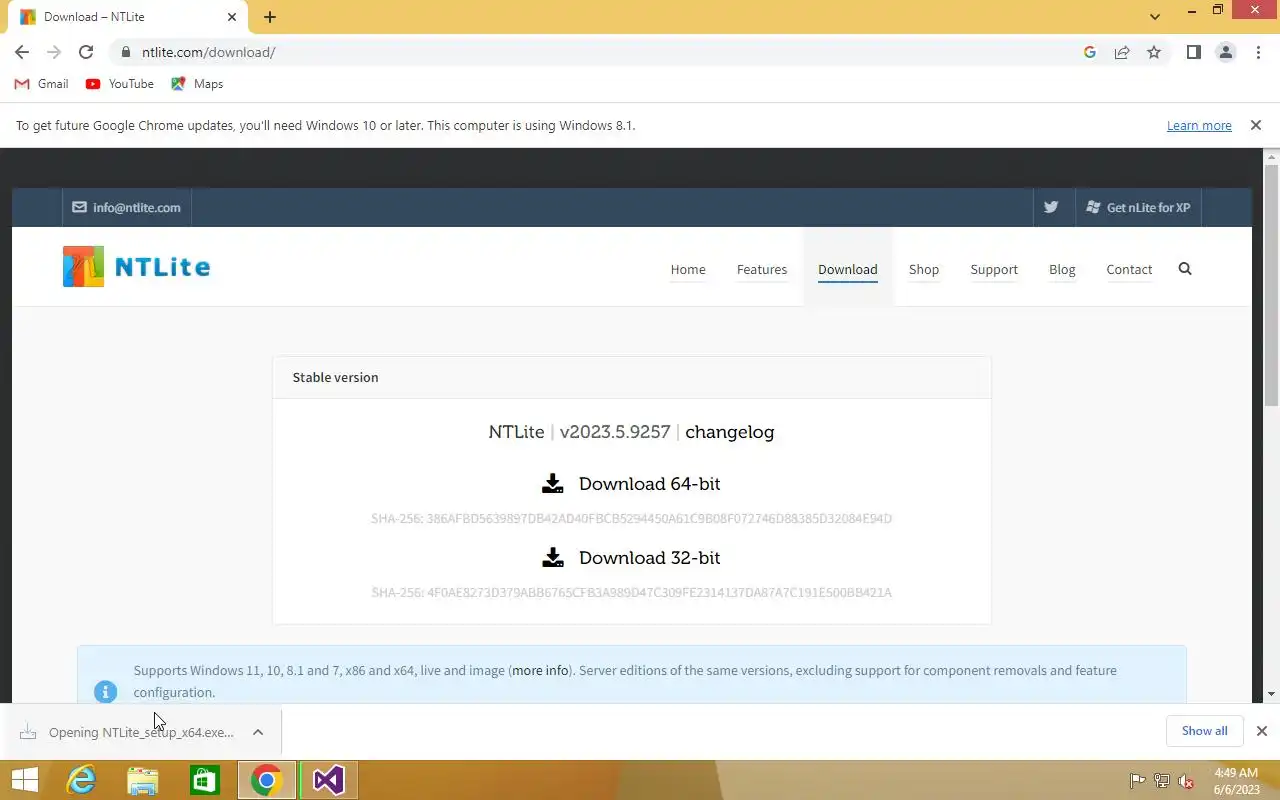Click the NTLite logo
1280x800 pixels.
click(x=137, y=267)
